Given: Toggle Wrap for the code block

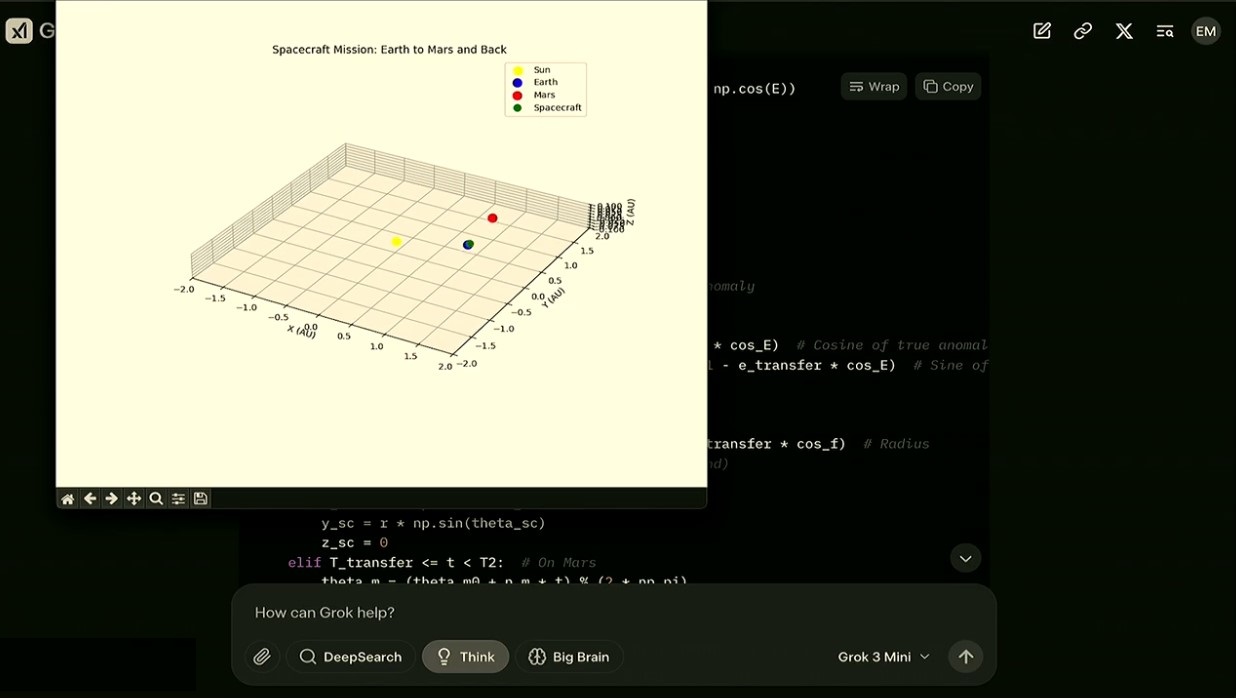Looking at the screenshot, I should (x=874, y=87).
